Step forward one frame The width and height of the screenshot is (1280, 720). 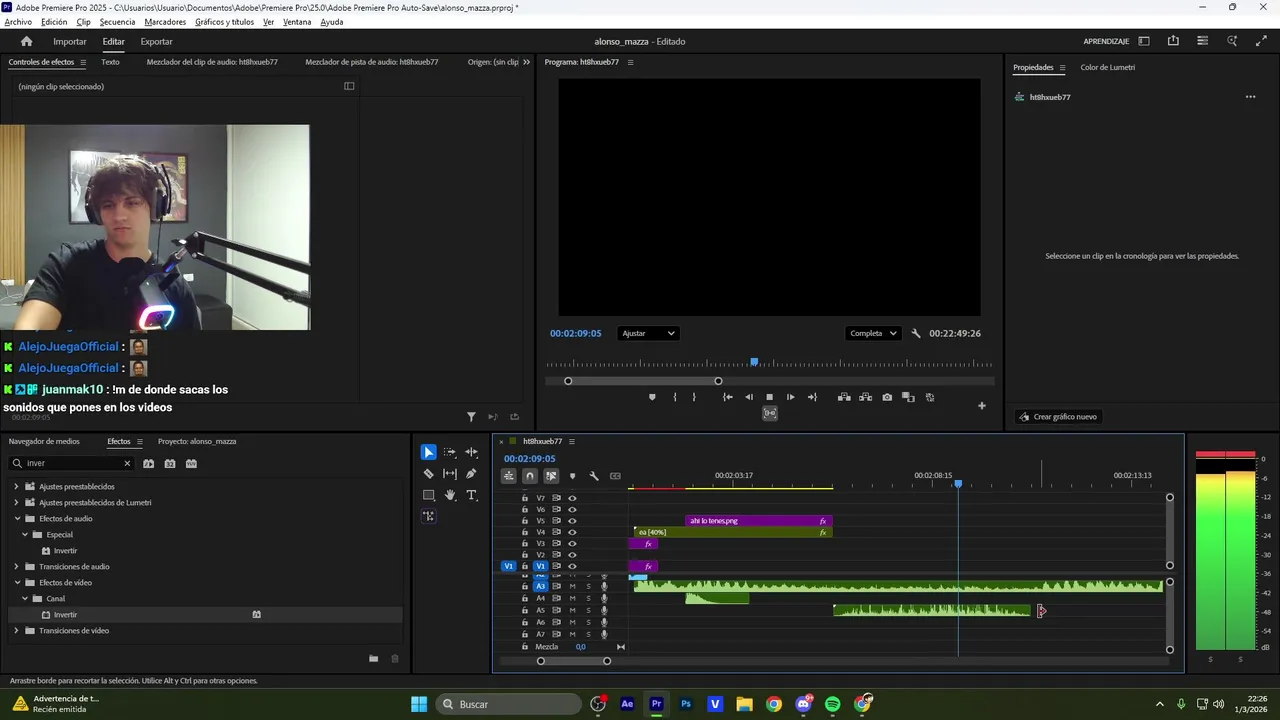point(790,397)
